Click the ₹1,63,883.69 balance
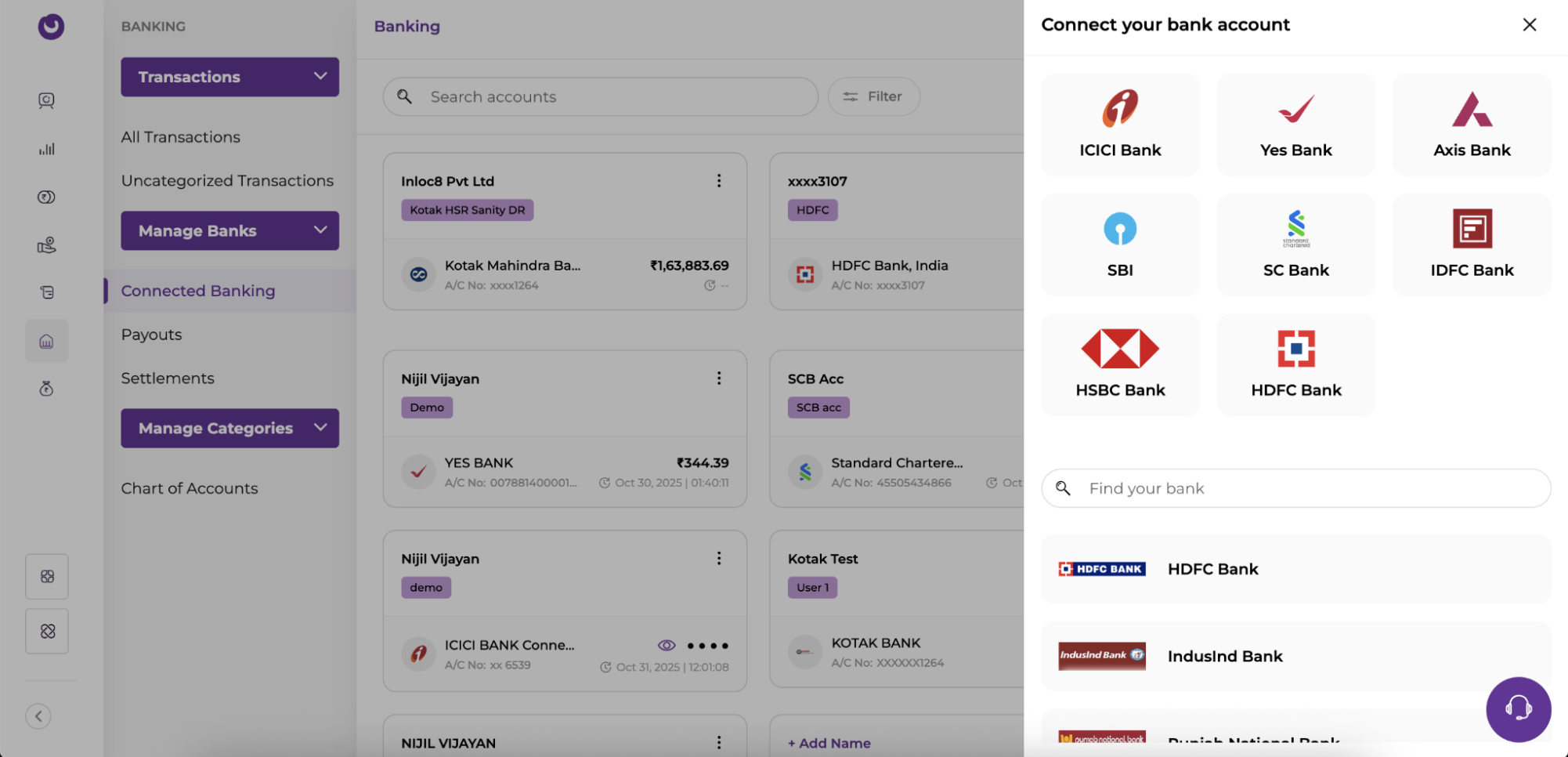 [x=689, y=266]
